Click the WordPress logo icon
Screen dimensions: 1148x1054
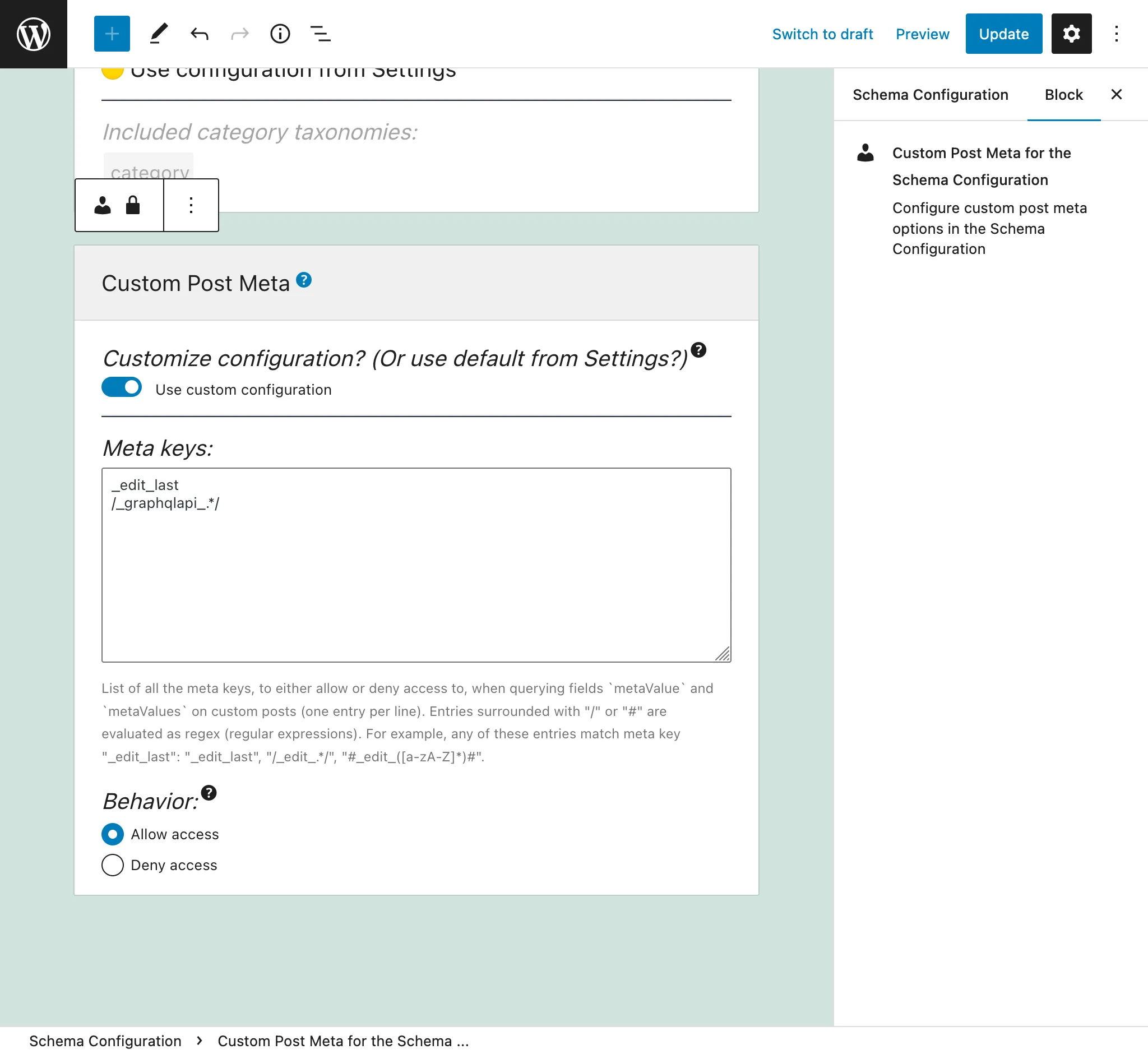pos(34,34)
